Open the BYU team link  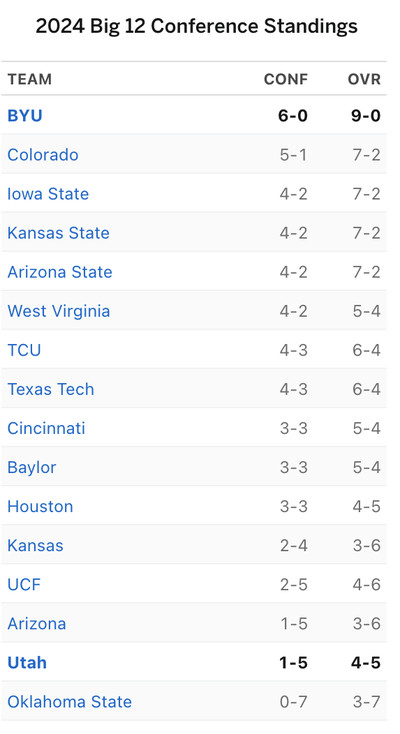click(25, 116)
